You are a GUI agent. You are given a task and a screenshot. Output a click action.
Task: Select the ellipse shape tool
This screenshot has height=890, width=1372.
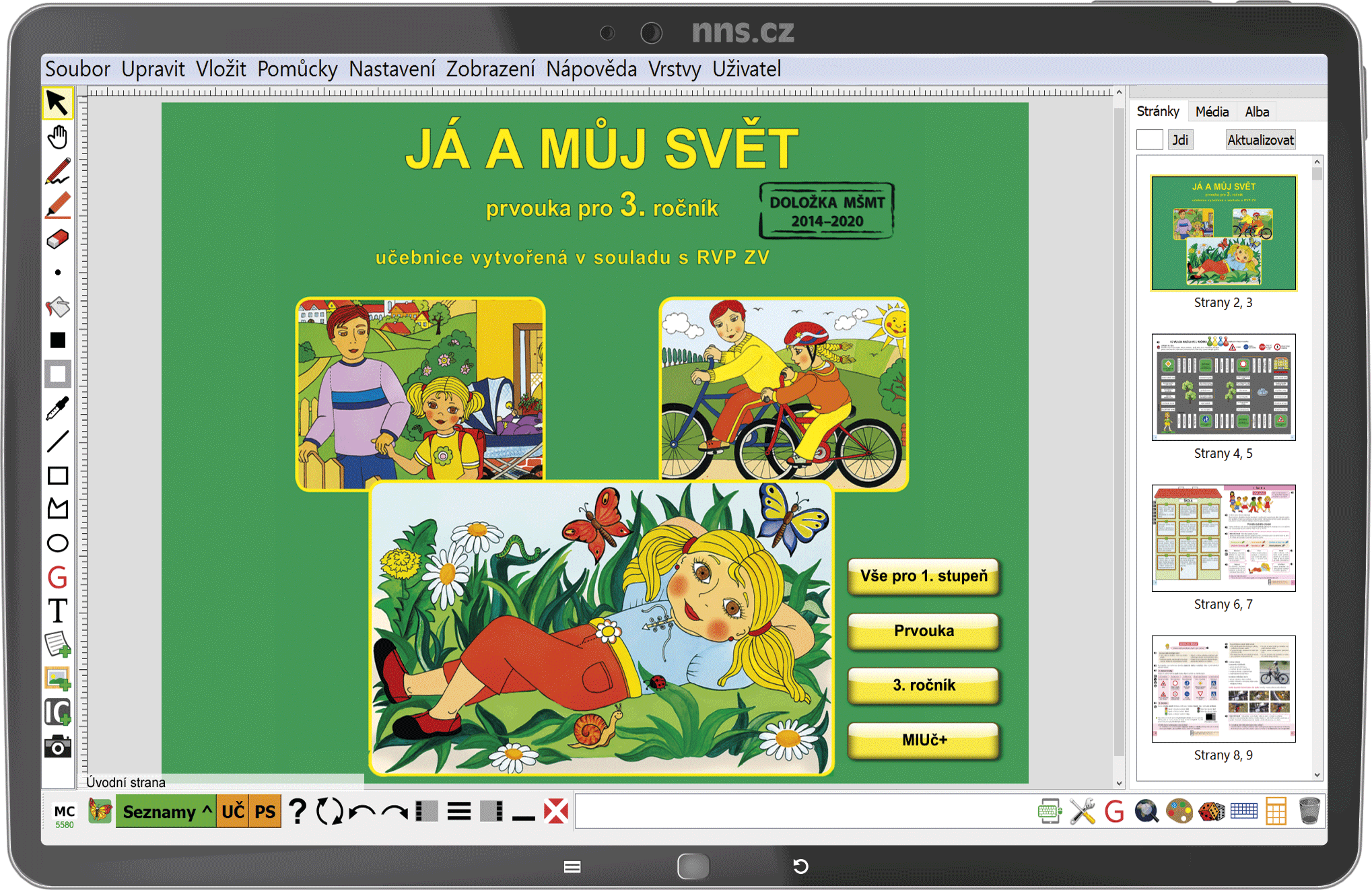pos(57,543)
